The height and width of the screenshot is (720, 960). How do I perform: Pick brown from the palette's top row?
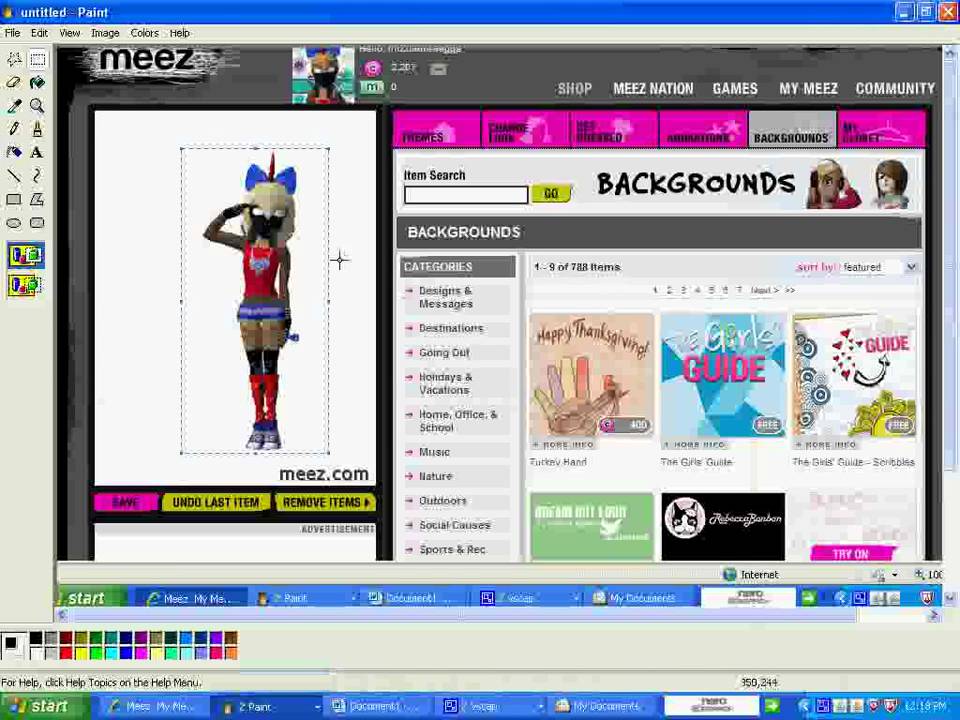[x=231, y=639]
